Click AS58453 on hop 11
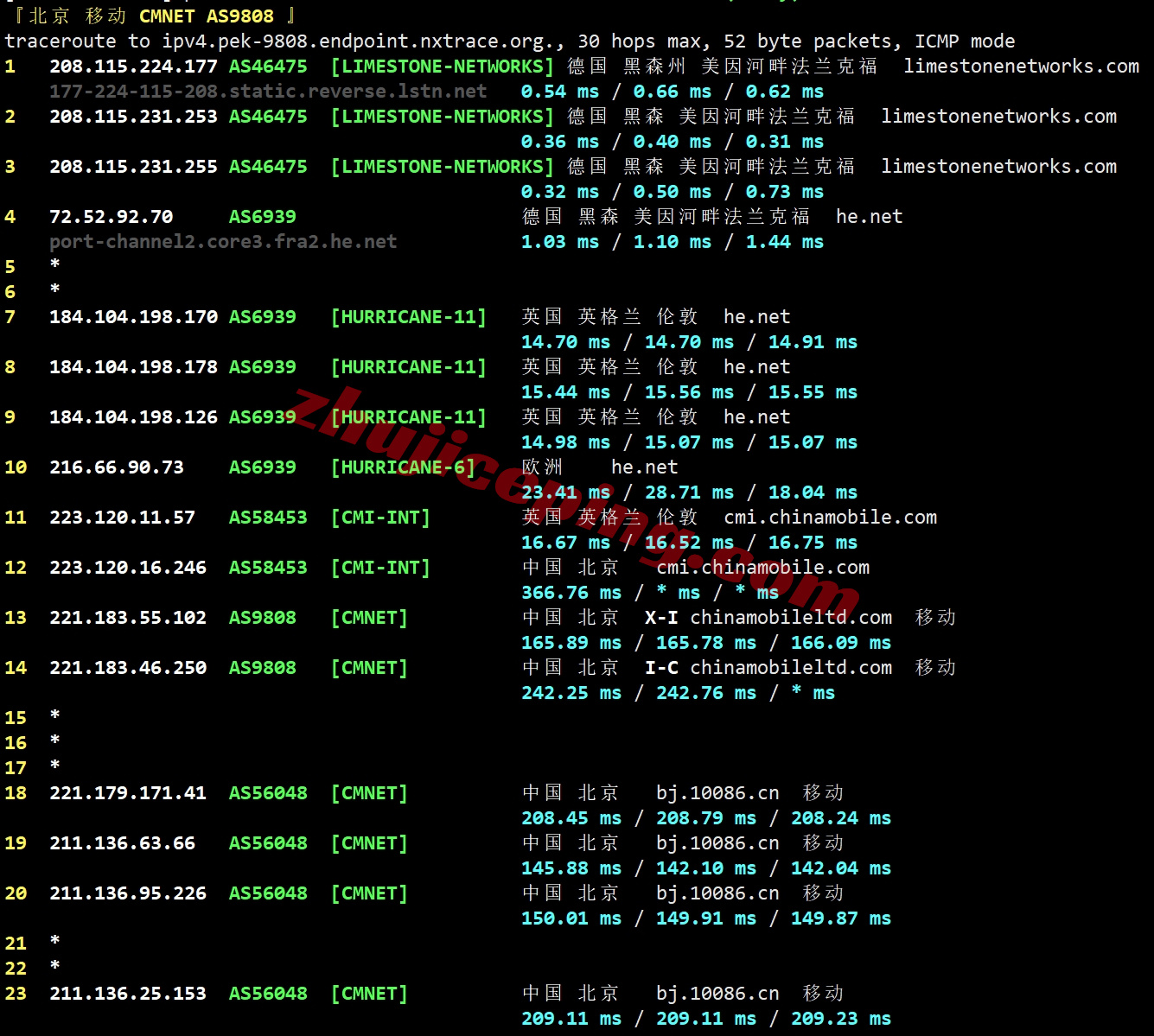This screenshot has height=1036, width=1154. [268, 518]
